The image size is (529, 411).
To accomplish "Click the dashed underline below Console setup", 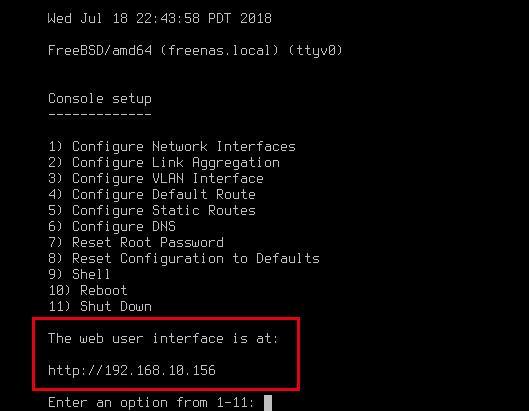I will pyautogui.click(x=100, y=115).
